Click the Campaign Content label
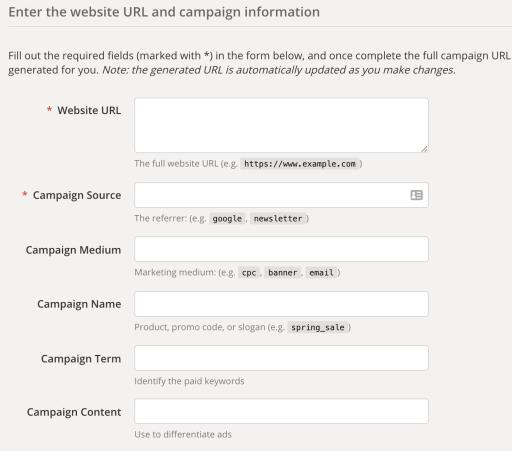512x451 pixels. pos(74,412)
